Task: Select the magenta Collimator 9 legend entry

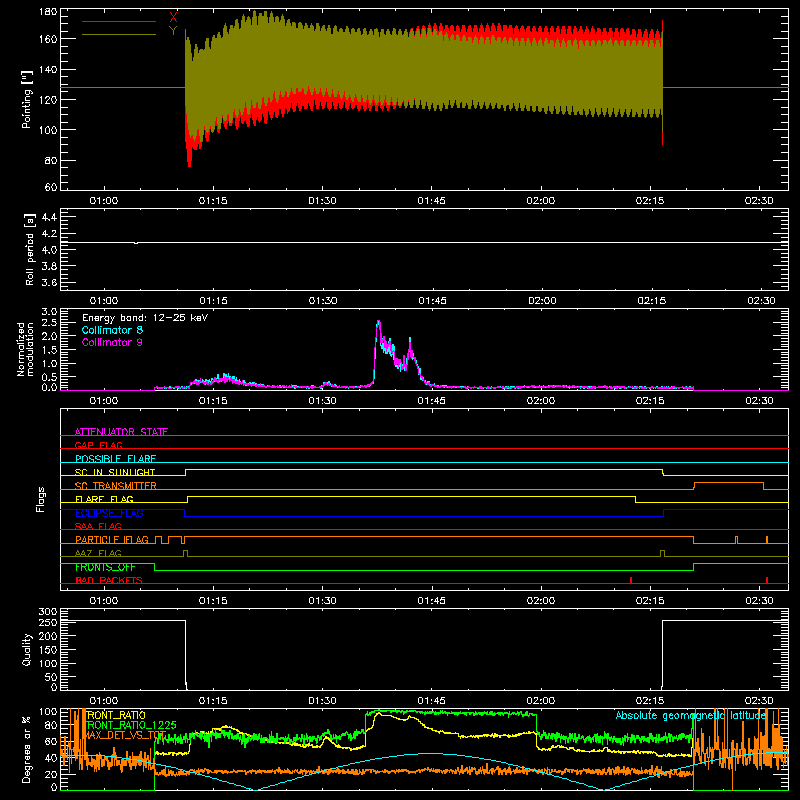Action: (112, 342)
